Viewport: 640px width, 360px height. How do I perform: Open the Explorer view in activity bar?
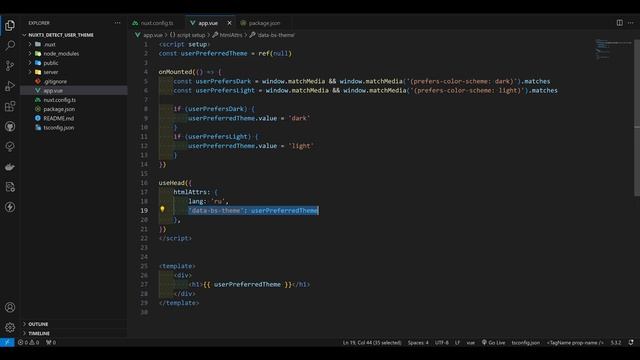[x=10, y=25]
